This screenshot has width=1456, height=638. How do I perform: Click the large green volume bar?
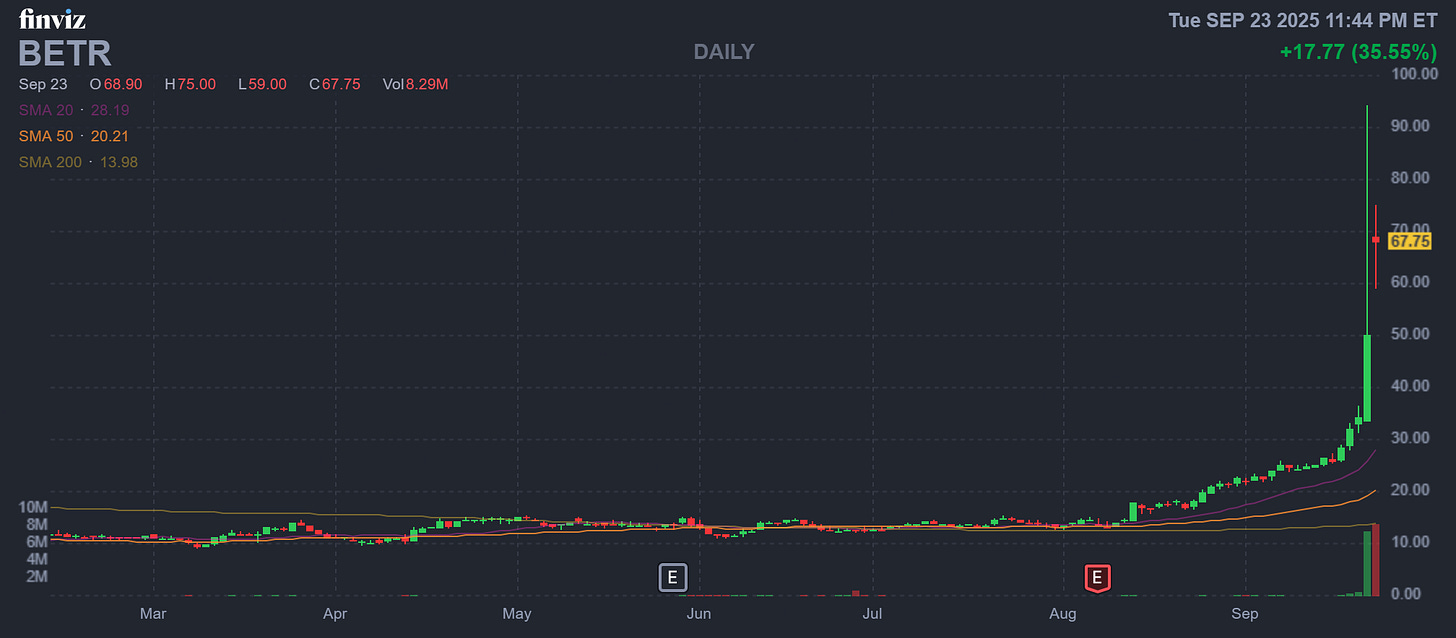pos(1367,564)
